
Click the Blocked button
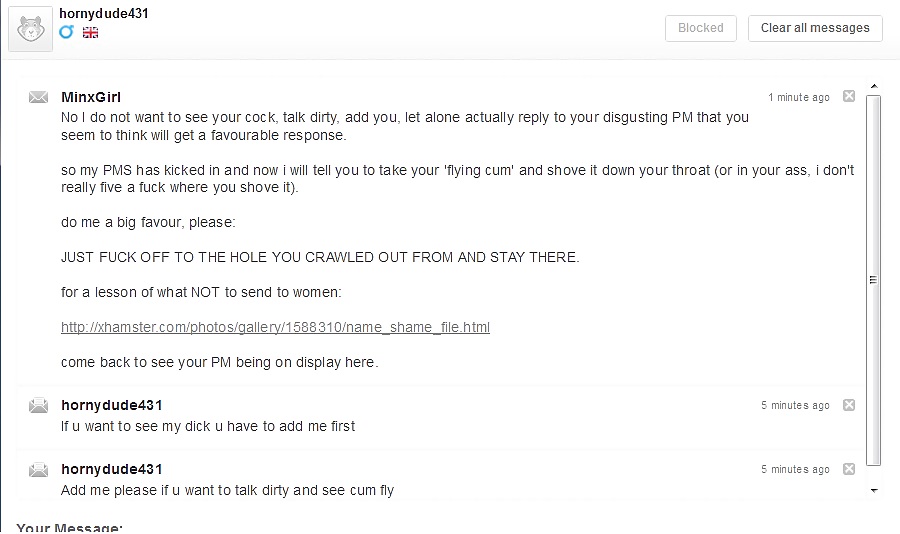pyautogui.click(x=701, y=28)
